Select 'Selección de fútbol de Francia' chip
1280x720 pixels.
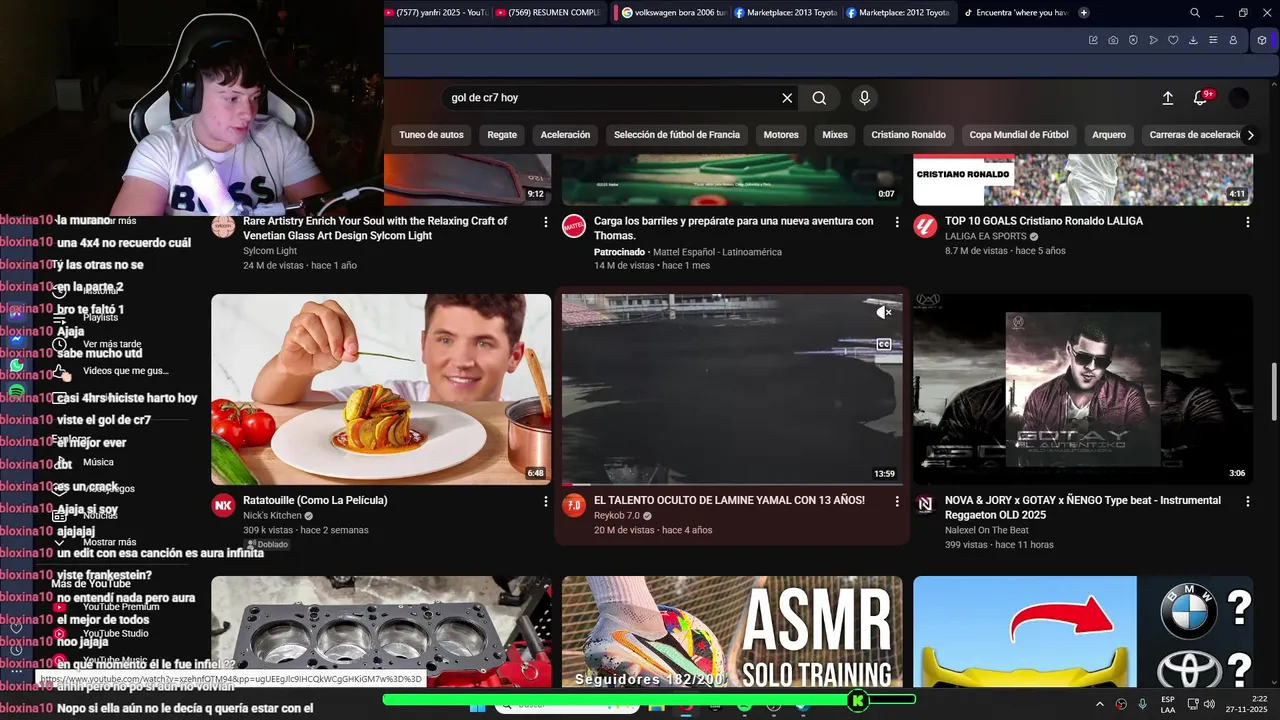[677, 135]
